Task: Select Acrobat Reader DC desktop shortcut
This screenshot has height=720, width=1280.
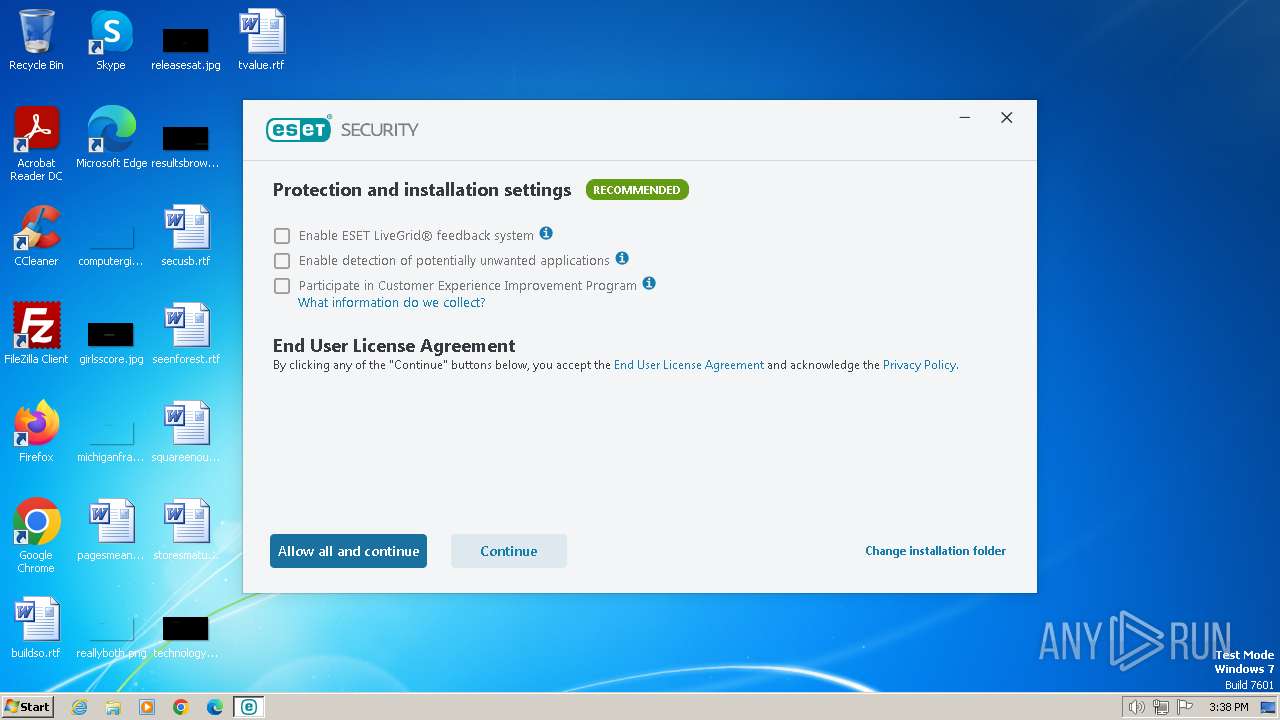Action: [36, 144]
